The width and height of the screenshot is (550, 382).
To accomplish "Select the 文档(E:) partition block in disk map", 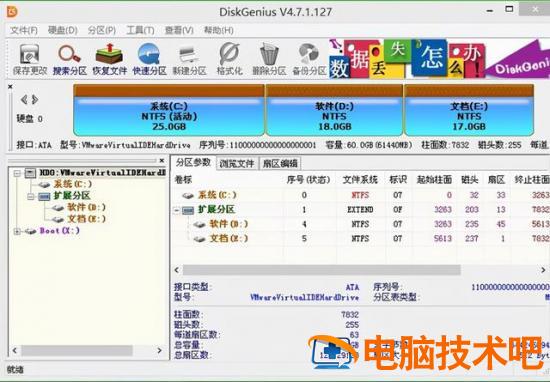I will (469, 110).
